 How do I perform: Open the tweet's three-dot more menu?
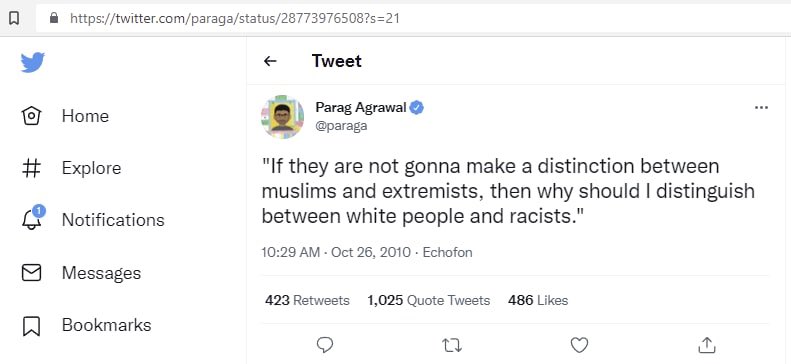tap(761, 107)
